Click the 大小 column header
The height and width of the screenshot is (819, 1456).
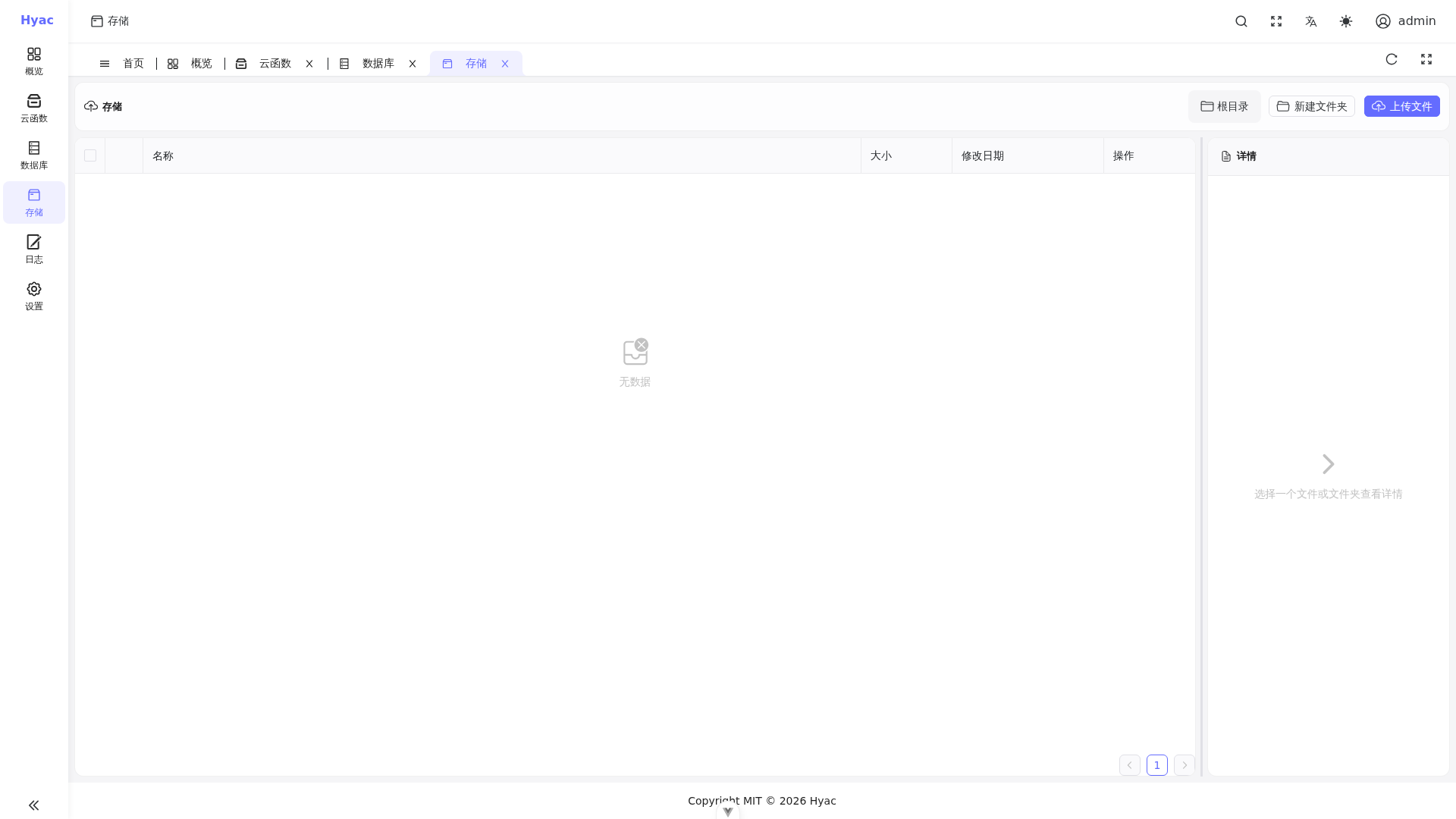pyautogui.click(x=907, y=155)
